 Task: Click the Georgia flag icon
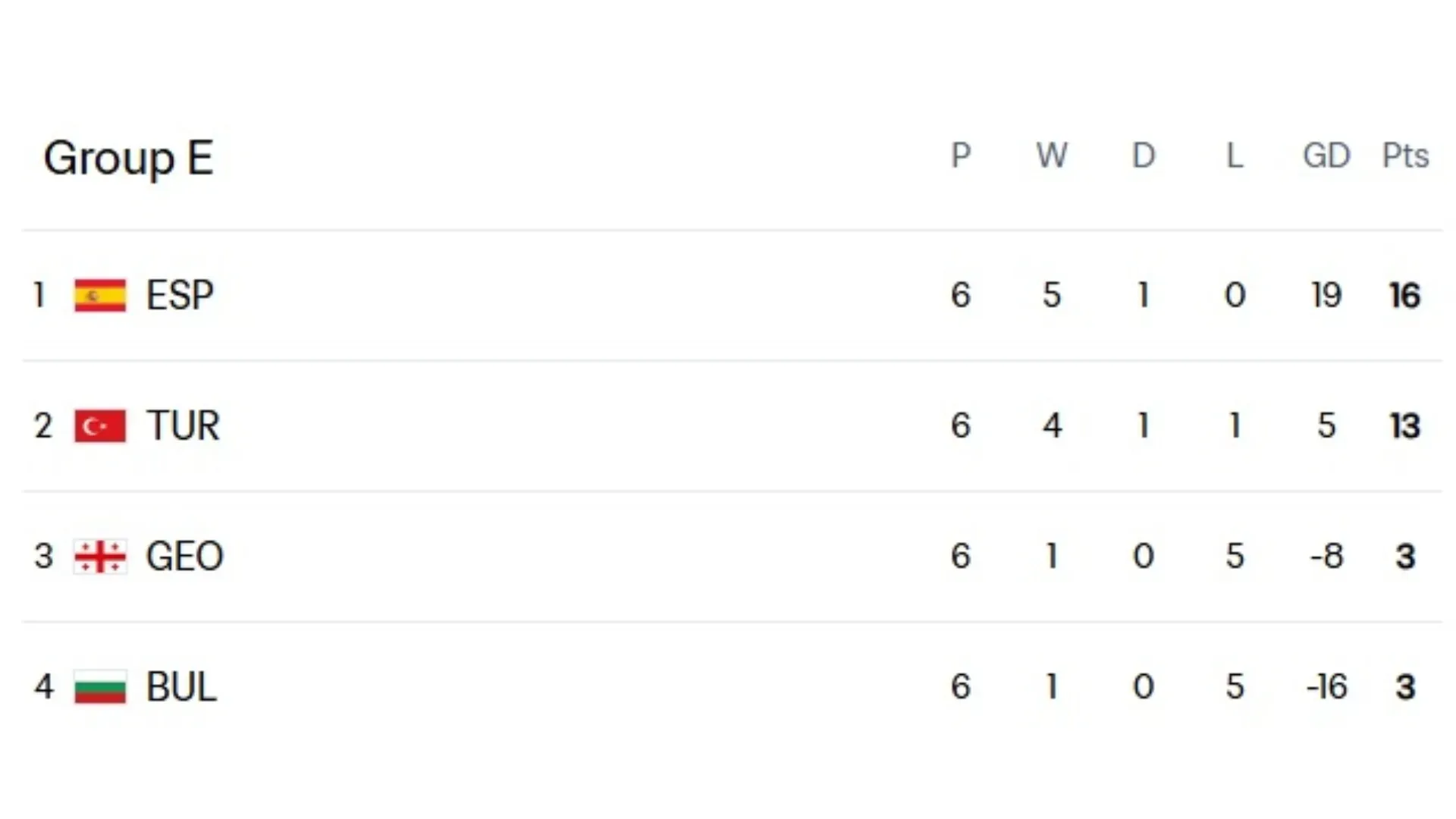tap(100, 557)
